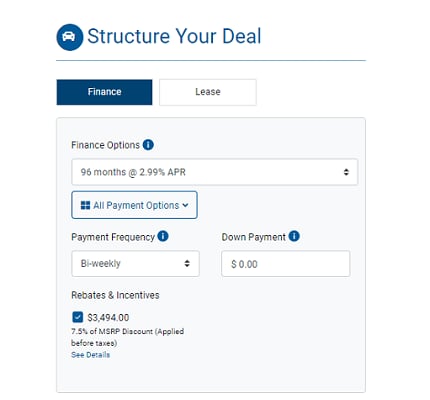Open the 96 months @ 2.99% APR dropdown
This screenshot has width=430, height=400.
215,172
